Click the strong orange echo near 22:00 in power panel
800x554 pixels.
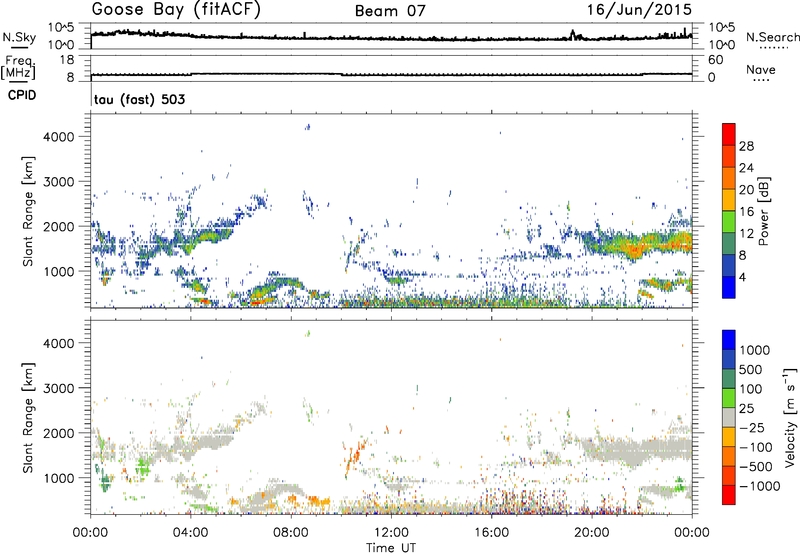636,249
